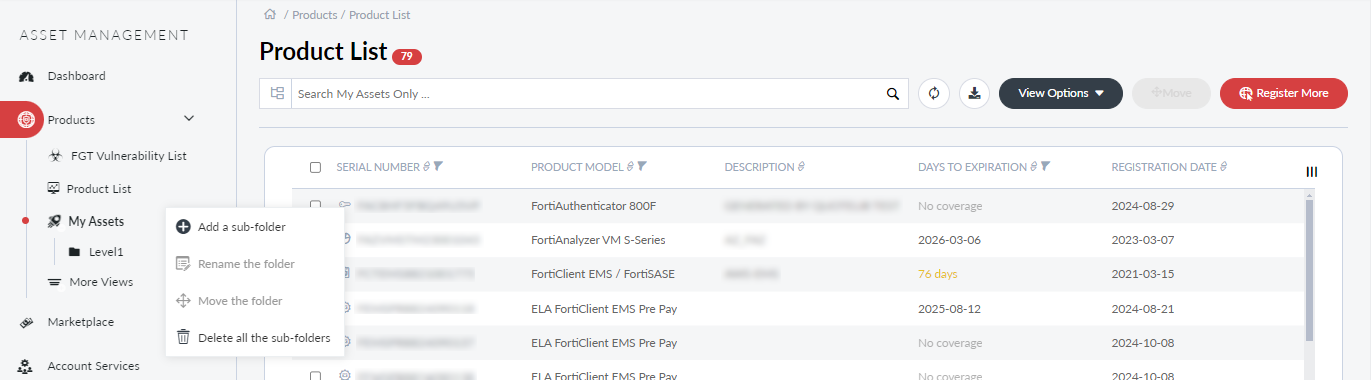Click the device icon in FortiAuthenticator 800F row
The width and height of the screenshot is (1371, 380).
pos(345,206)
